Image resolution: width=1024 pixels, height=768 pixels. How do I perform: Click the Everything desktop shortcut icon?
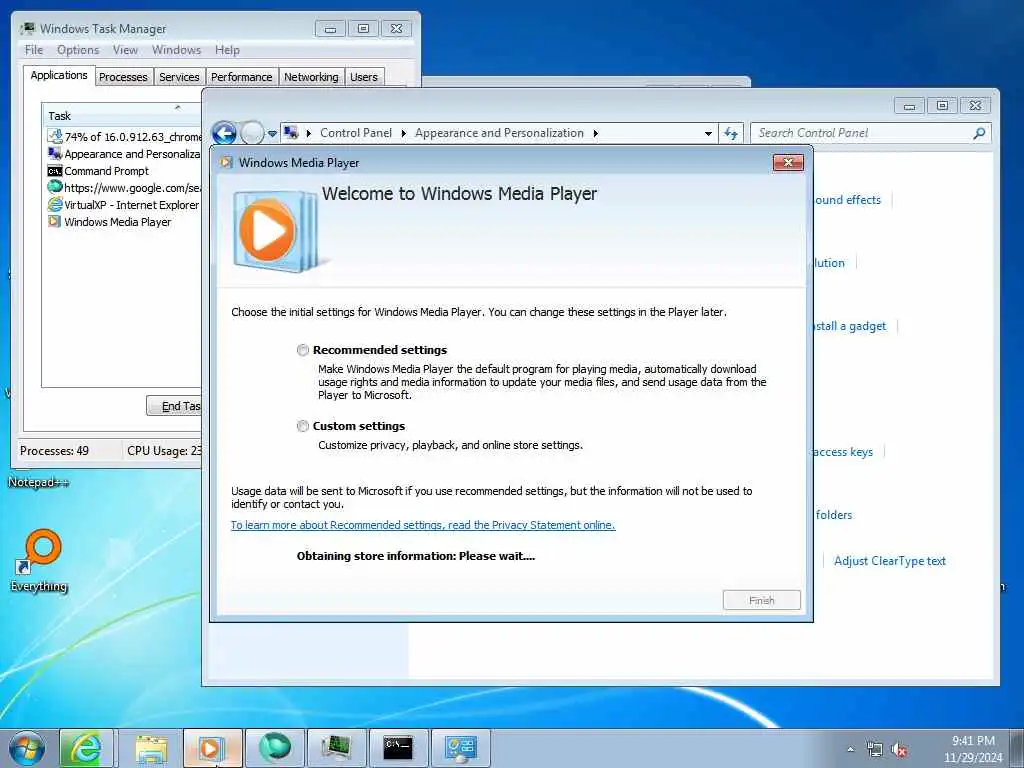click(x=39, y=553)
